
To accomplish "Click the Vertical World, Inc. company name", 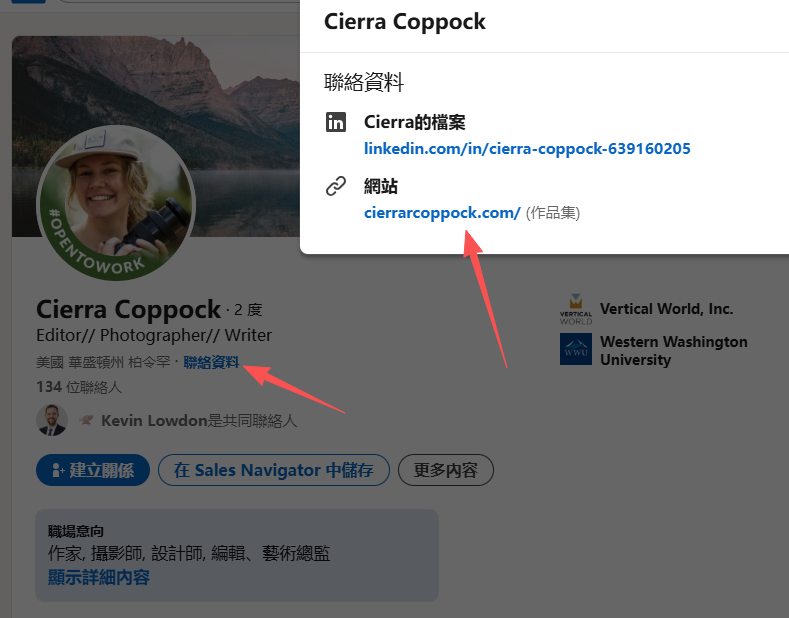I will 666,309.
